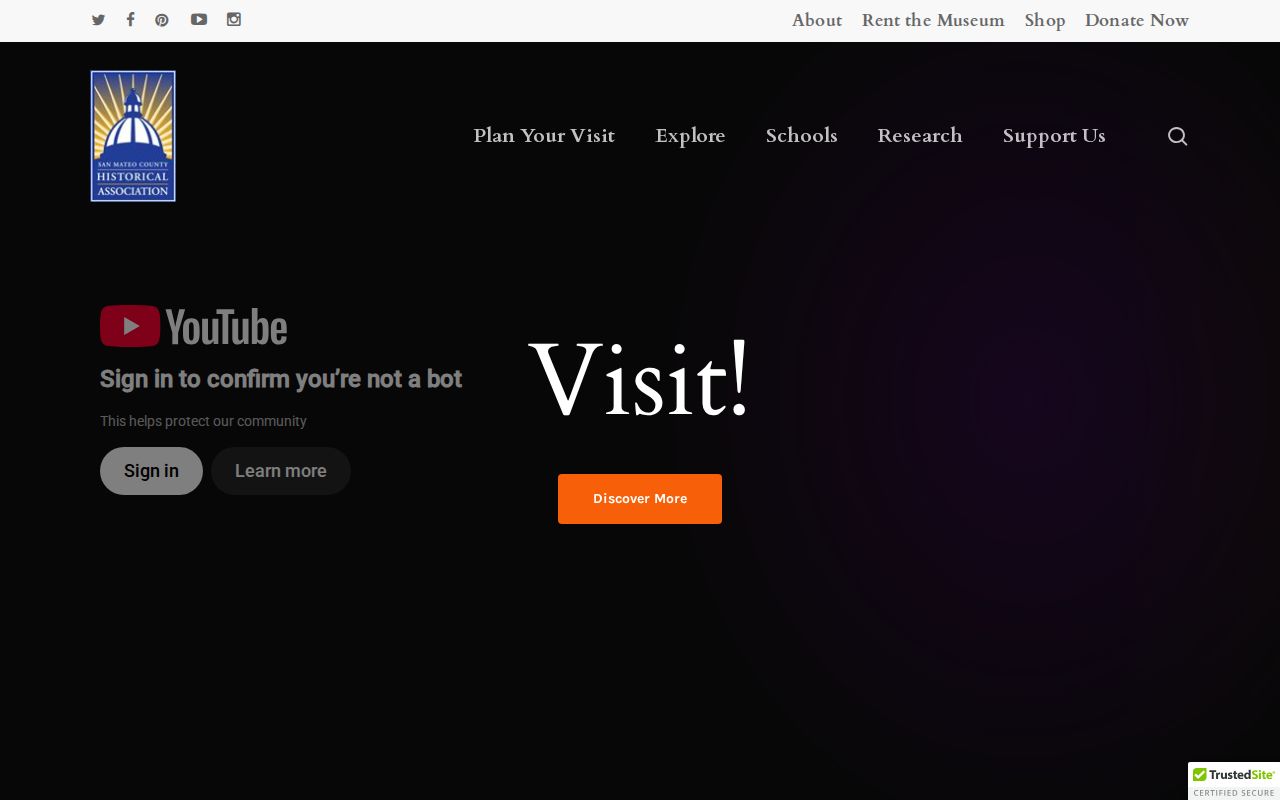Open the Explore menu

(x=690, y=136)
